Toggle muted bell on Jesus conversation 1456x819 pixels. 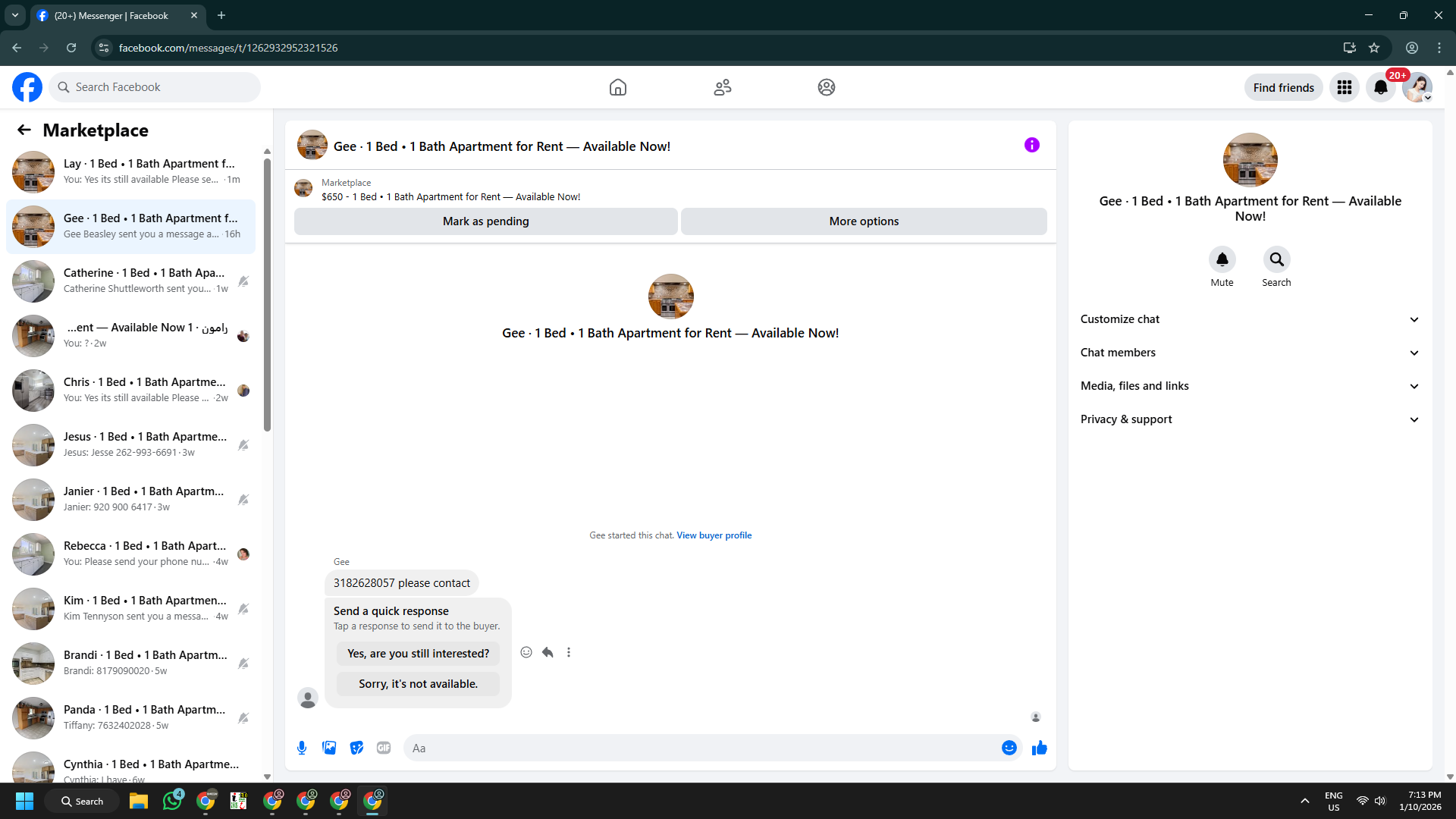243,445
